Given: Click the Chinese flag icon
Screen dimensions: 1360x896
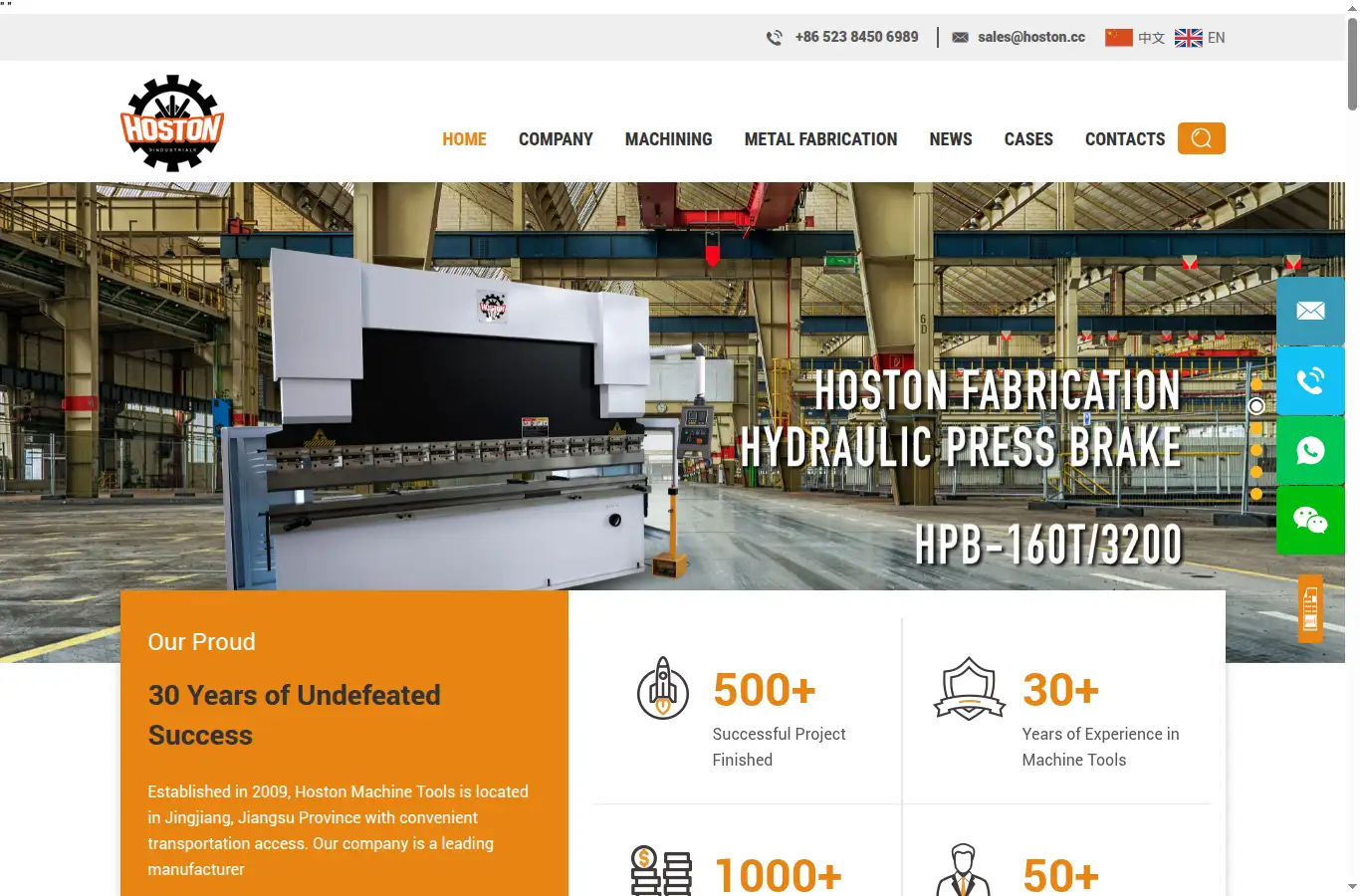Looking at the screenshot, I should click(1119, 38).
